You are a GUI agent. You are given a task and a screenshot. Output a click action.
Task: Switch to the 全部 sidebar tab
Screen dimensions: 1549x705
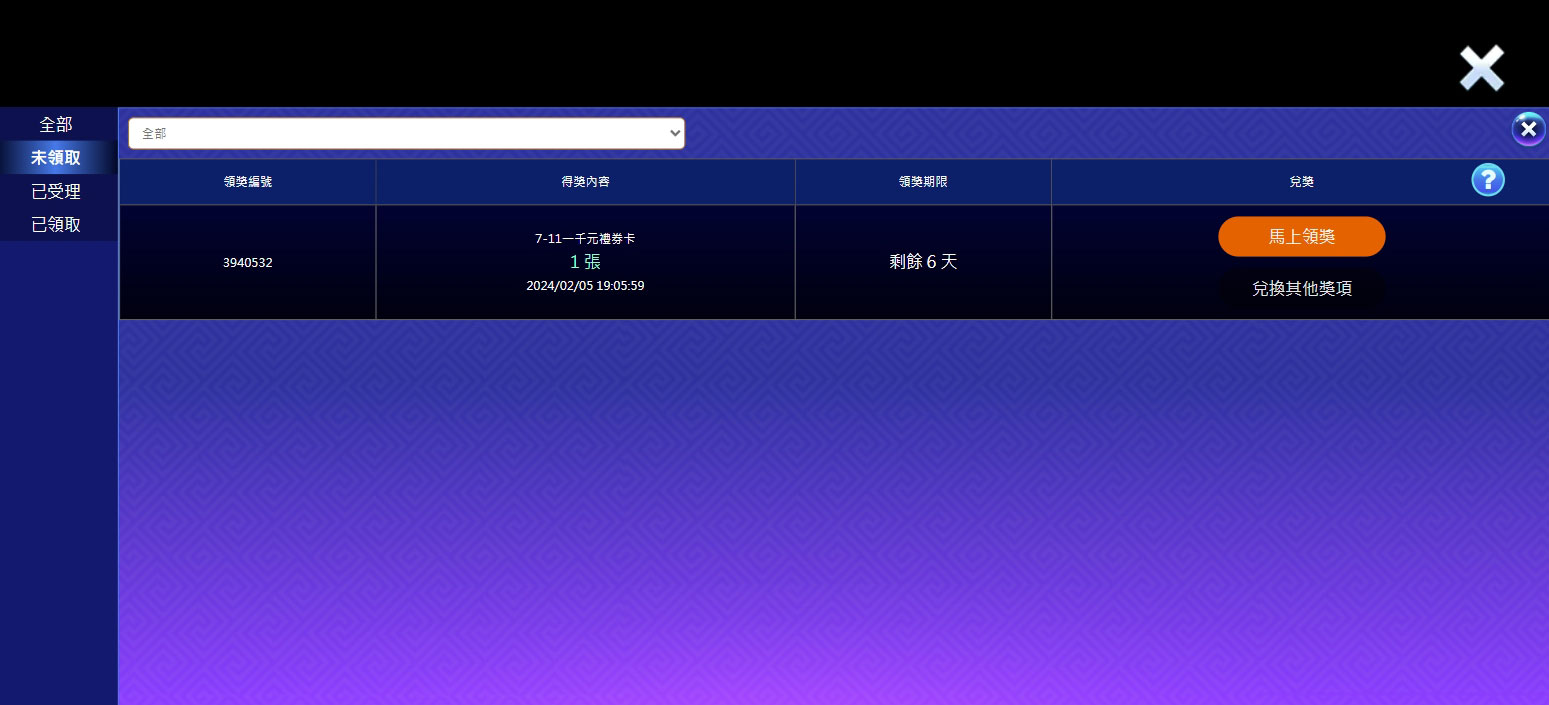pyautogui.click(x=56, y=125)
